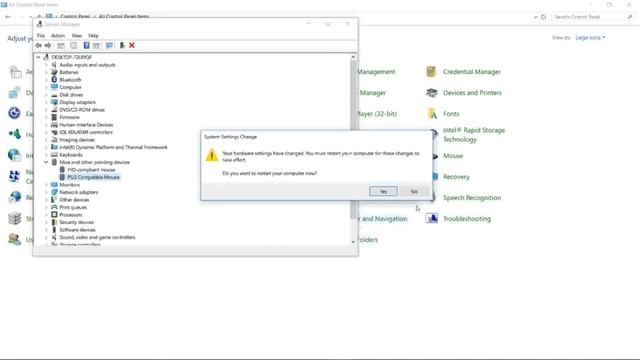Screen dimensions: 640x360
Task: Open Recovery in Control Panel
Action: (456, 177)
